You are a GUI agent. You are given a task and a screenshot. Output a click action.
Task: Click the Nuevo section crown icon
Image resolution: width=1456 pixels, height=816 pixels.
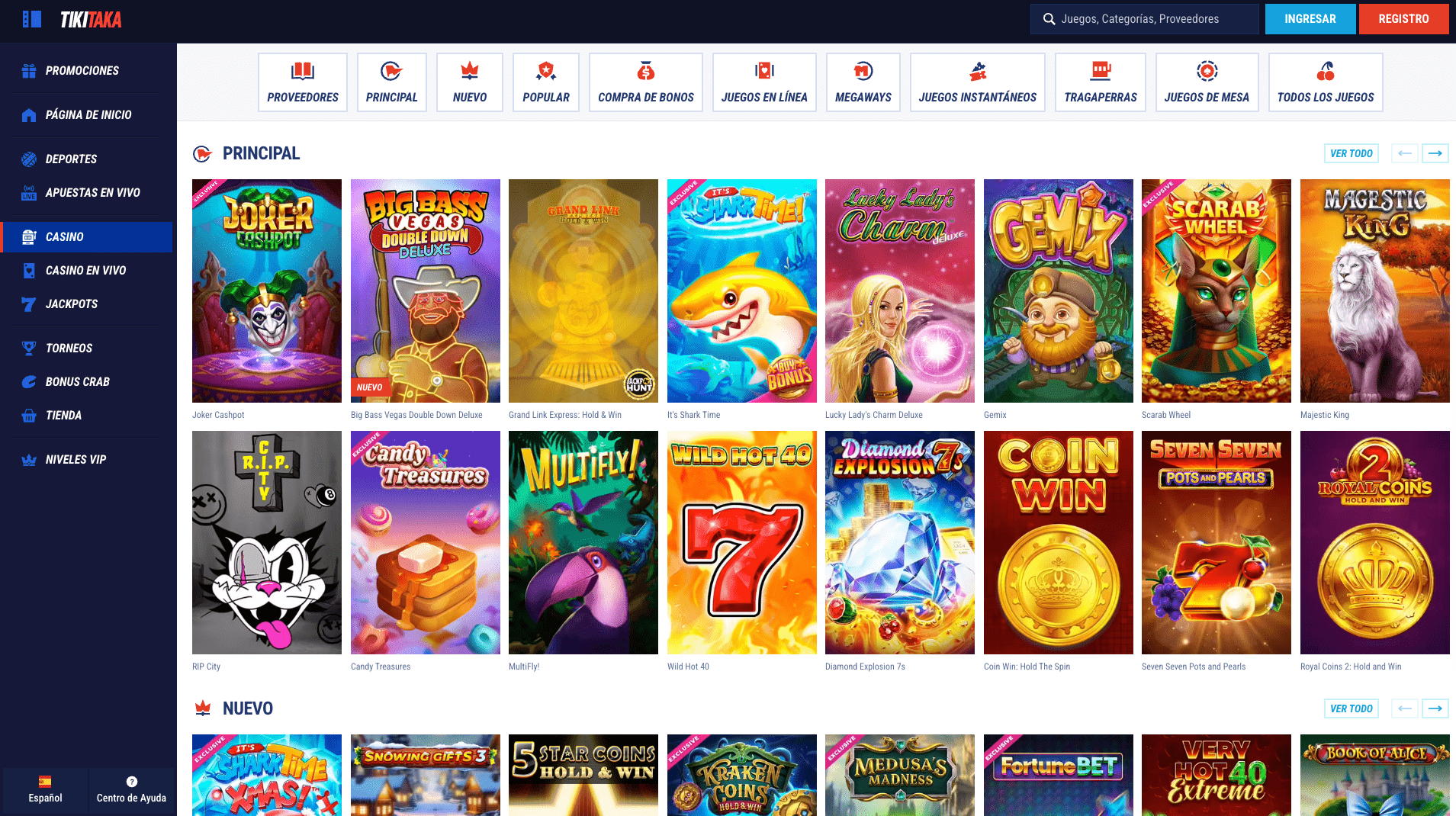click(202, 708)
